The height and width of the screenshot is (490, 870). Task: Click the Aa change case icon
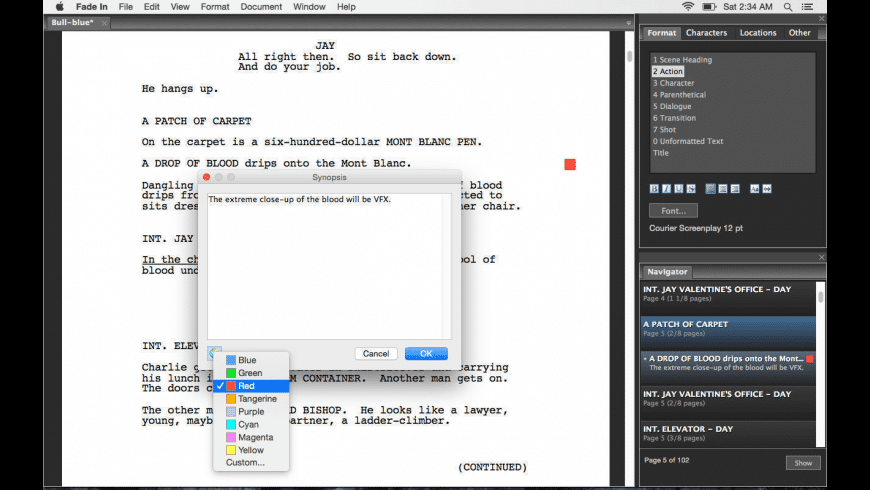coord(755,189)
